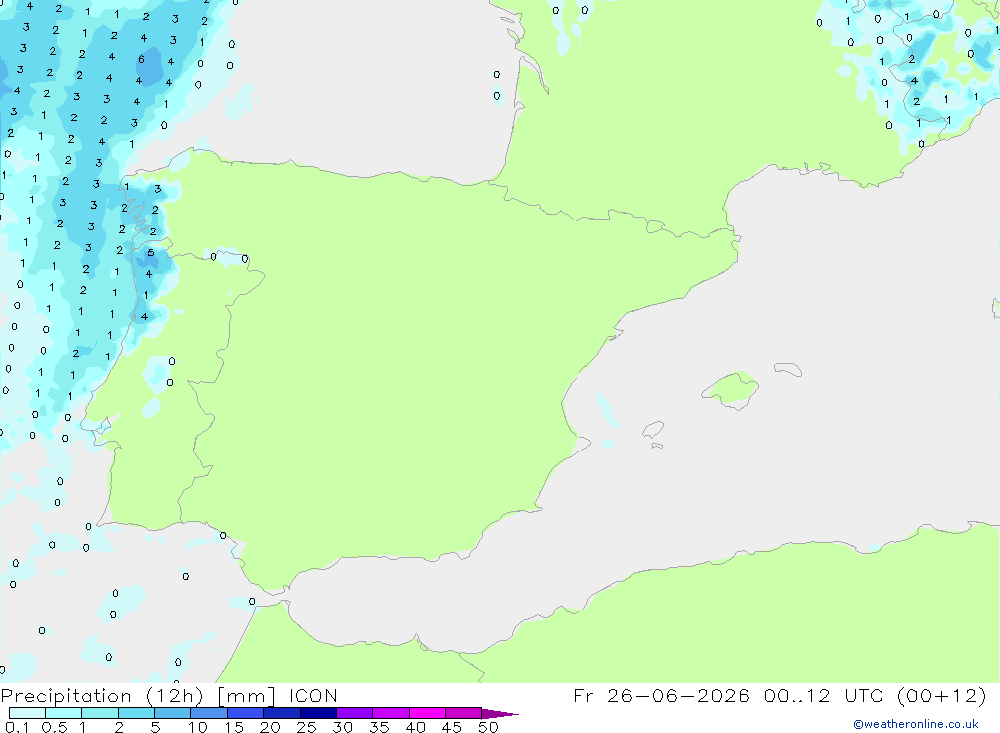Select the 45–50 mm legend swatch
1000x733 pixels.
tap(463, 713)
